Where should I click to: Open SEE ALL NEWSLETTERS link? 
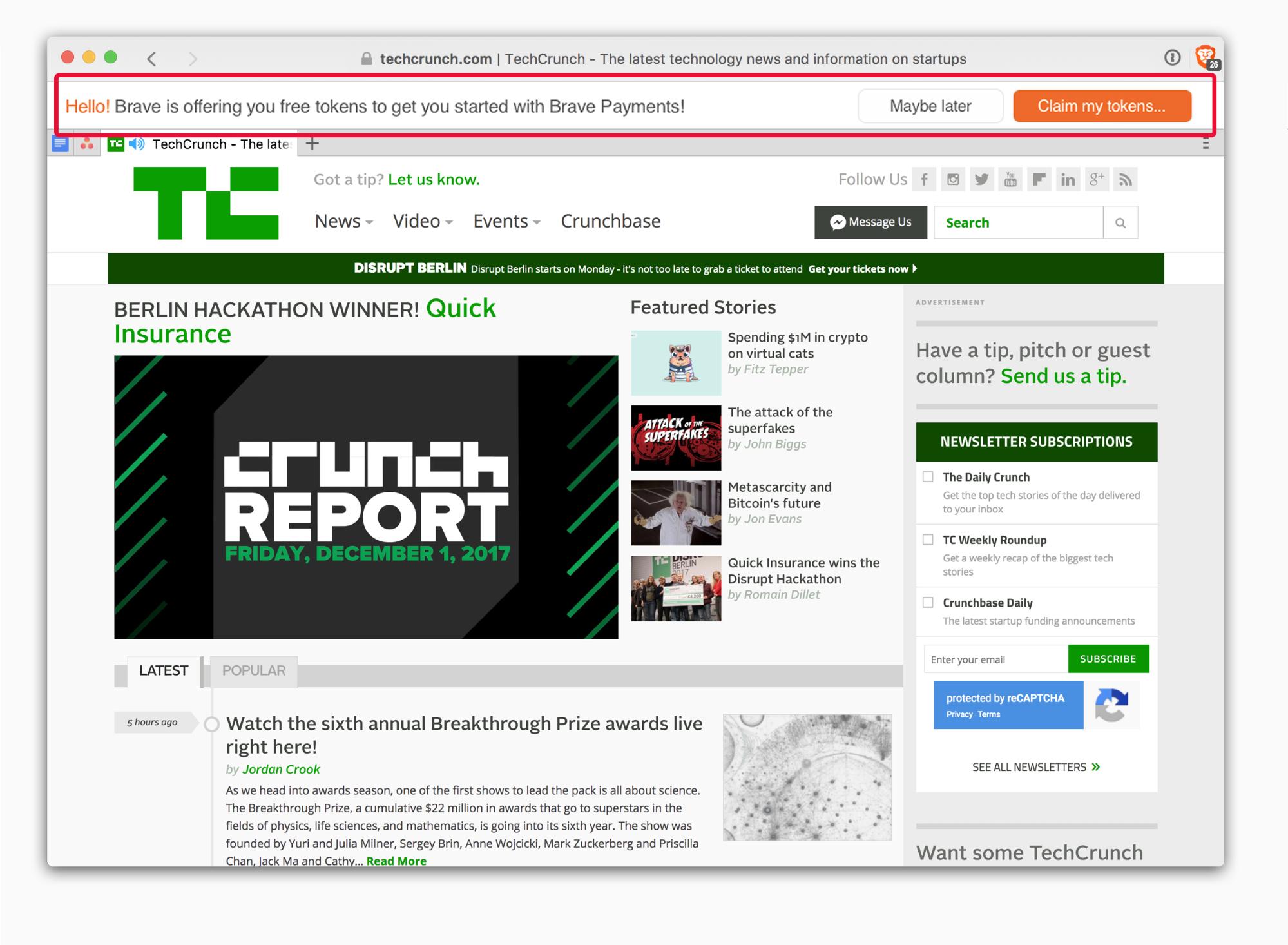coord(1036,767)
